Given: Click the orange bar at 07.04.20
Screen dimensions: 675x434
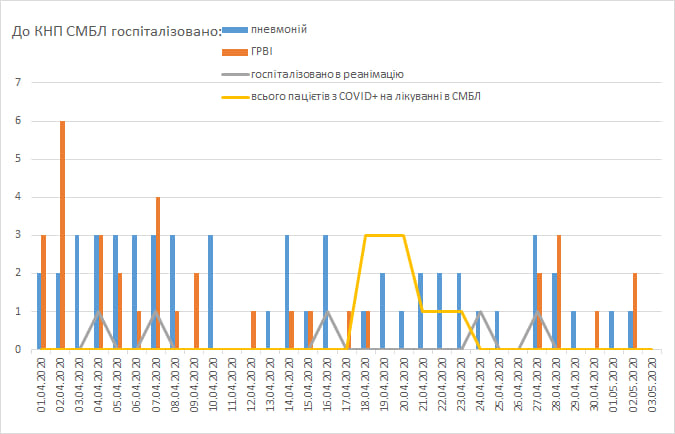Looking at the screenshot, I should click(158, 273).
